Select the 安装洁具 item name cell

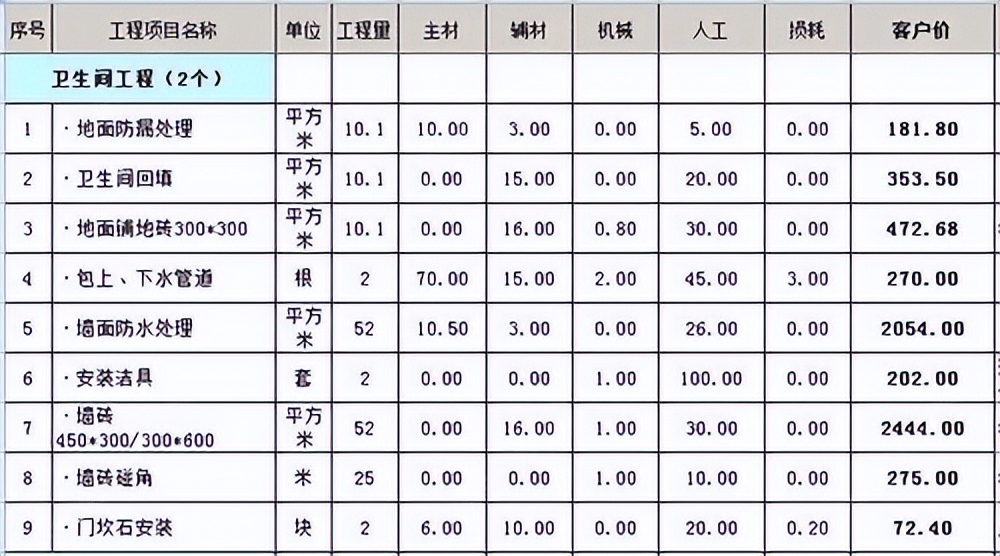115,379
